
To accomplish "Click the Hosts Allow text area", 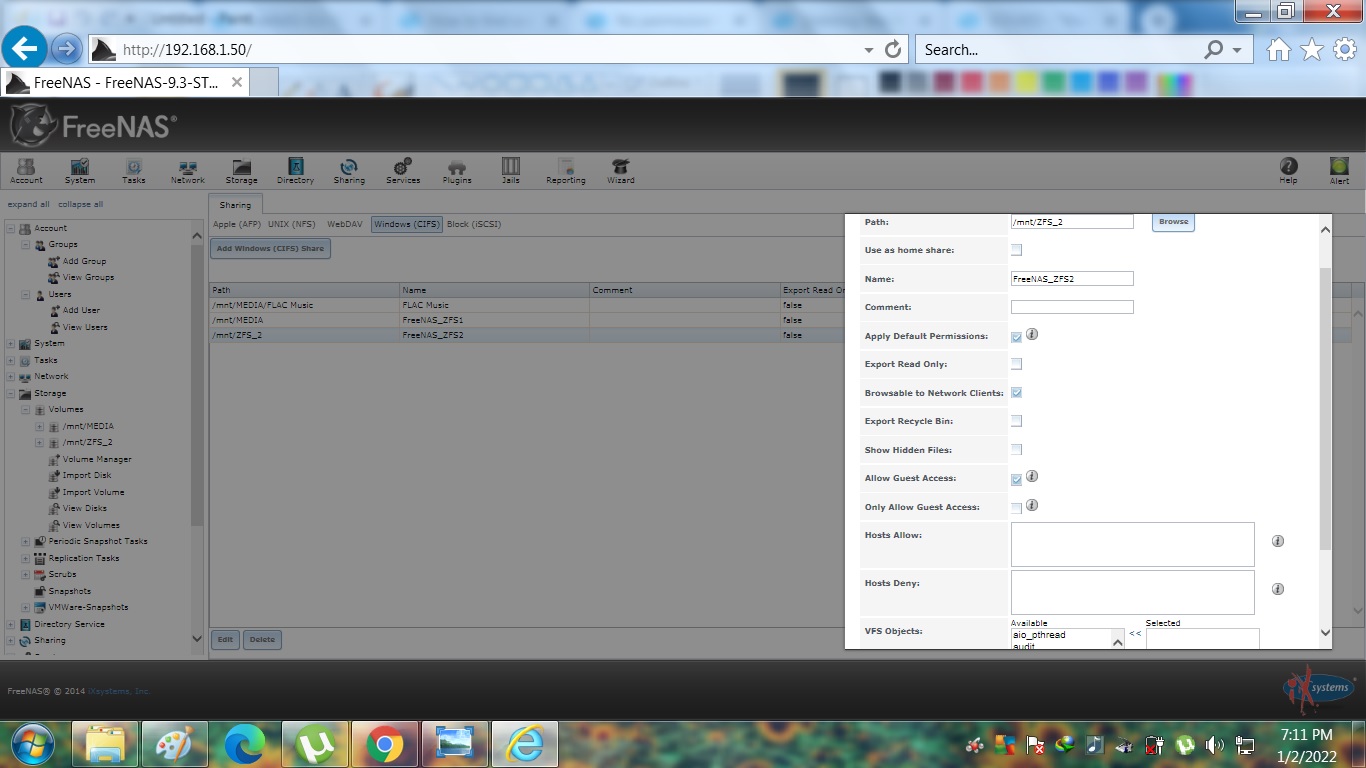I will [1132, 544].
